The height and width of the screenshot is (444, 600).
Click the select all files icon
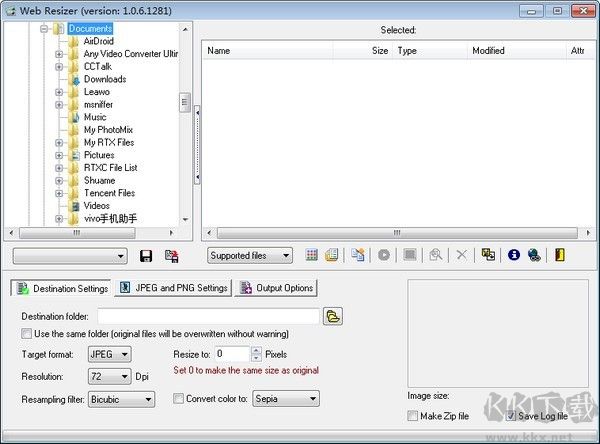click(358, 255)
